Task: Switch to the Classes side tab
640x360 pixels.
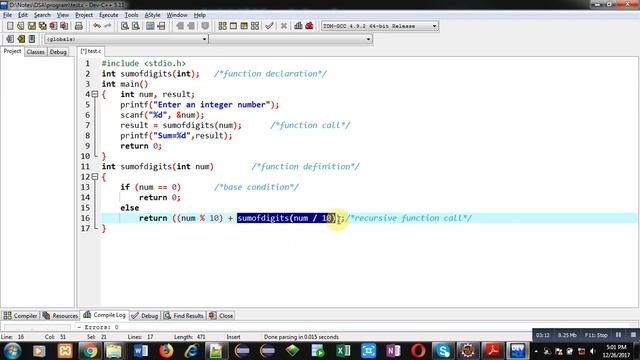Action: point(36,52)
